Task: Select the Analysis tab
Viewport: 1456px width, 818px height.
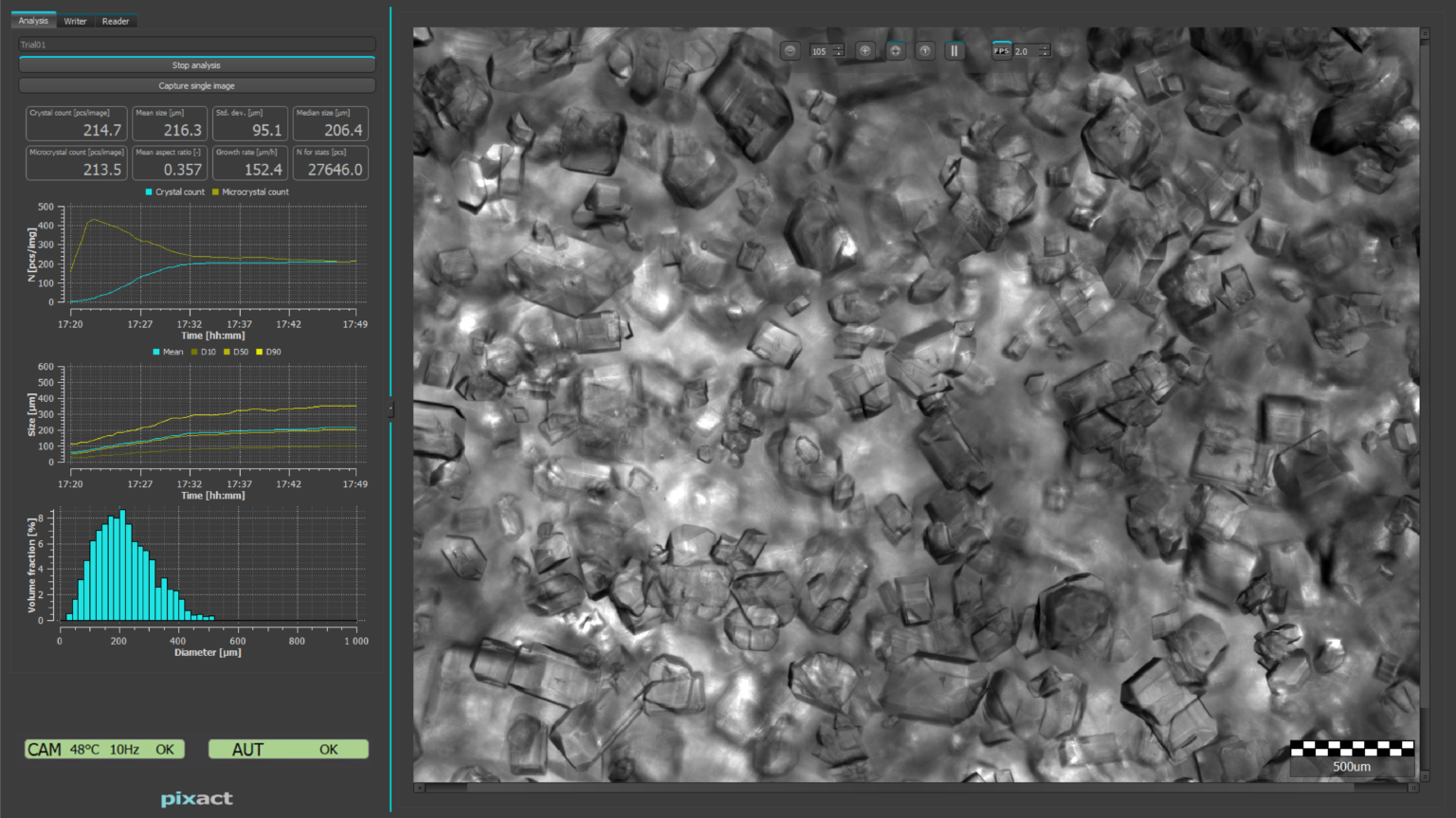Action: 33,21
